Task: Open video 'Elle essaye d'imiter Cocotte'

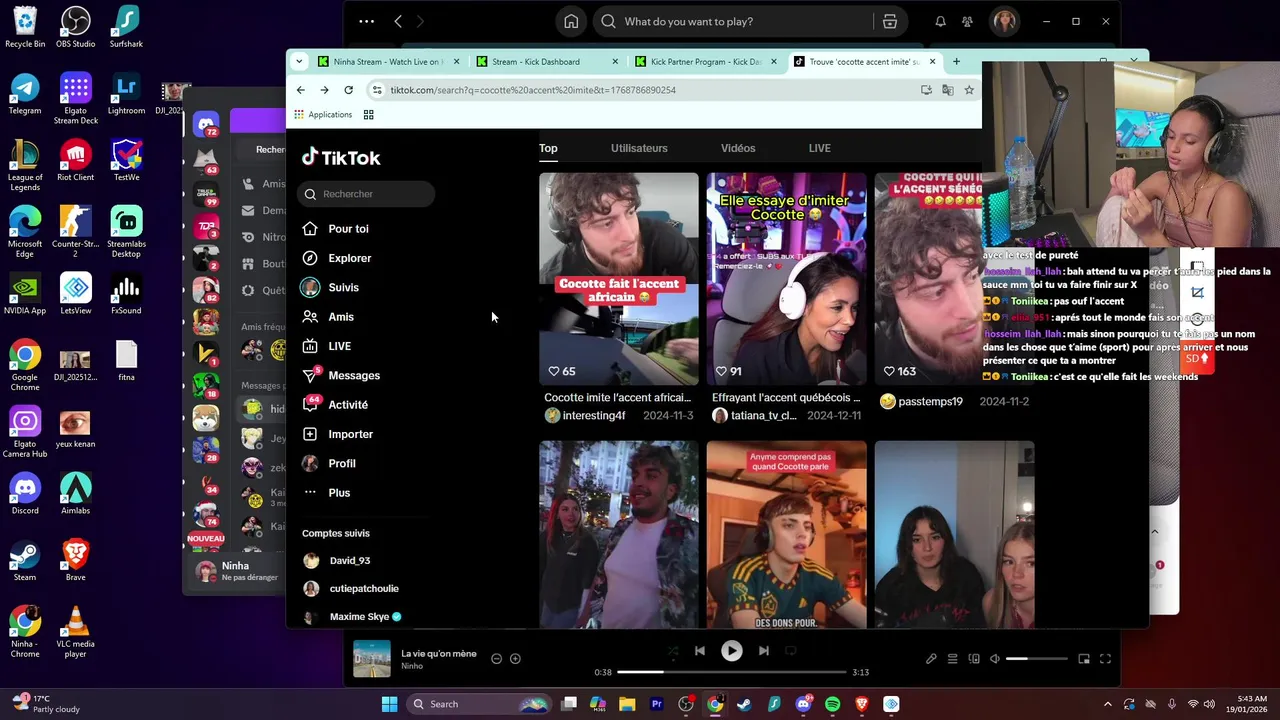Action: 786,279
